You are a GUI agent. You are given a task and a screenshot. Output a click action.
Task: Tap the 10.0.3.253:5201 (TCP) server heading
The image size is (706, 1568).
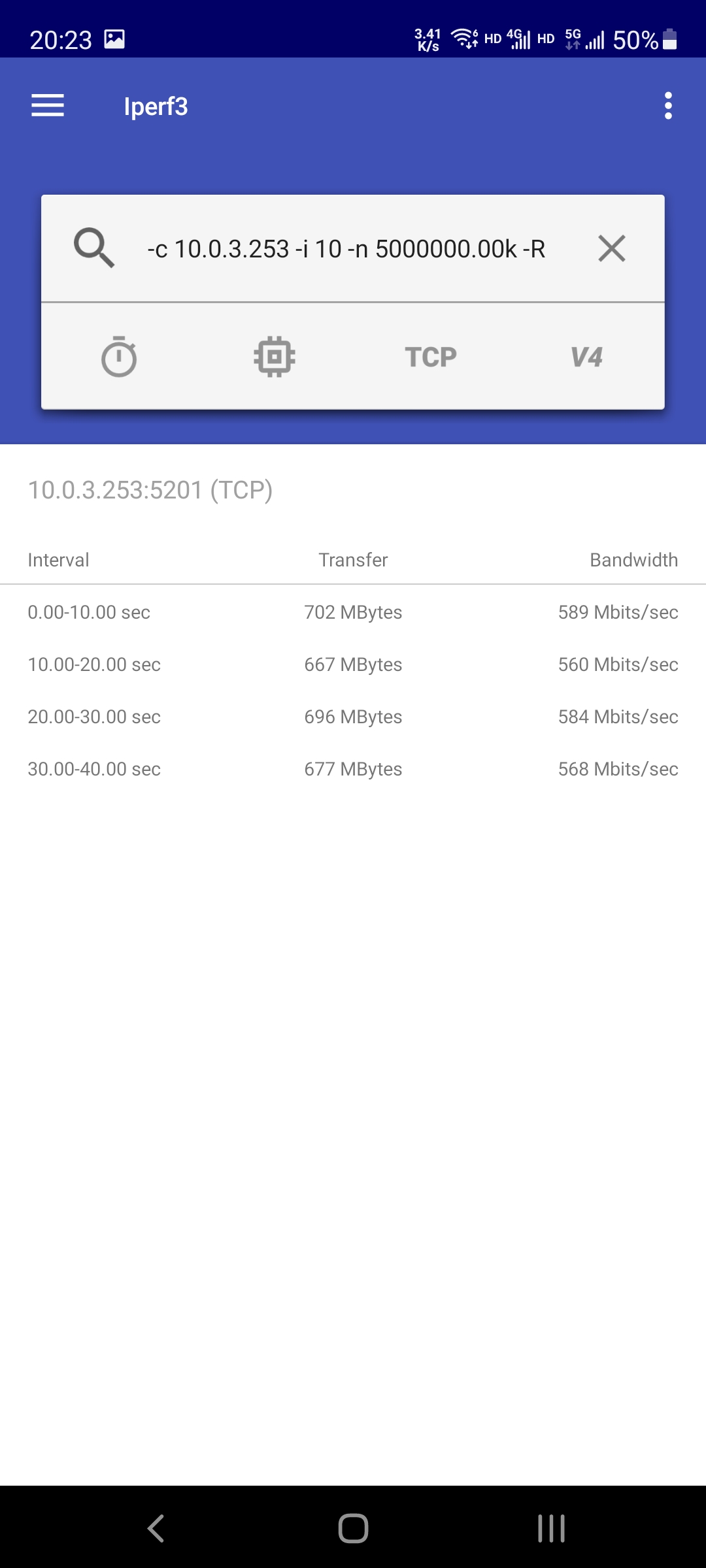pos(150,490)
